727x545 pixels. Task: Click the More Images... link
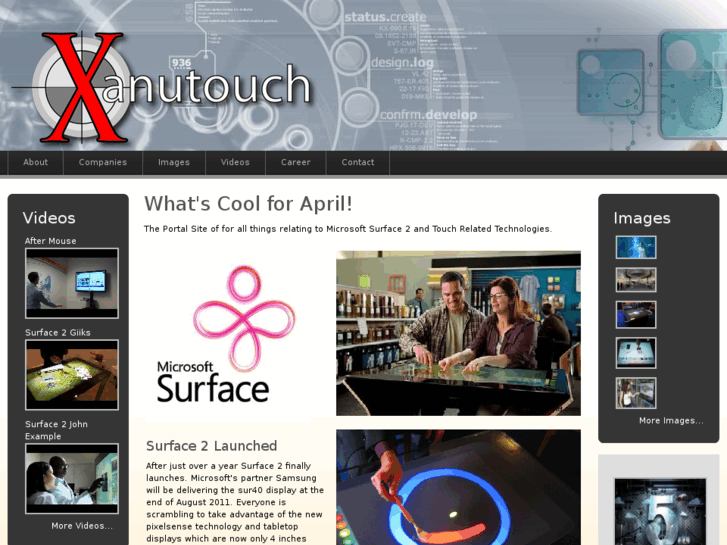coord(671,421)
